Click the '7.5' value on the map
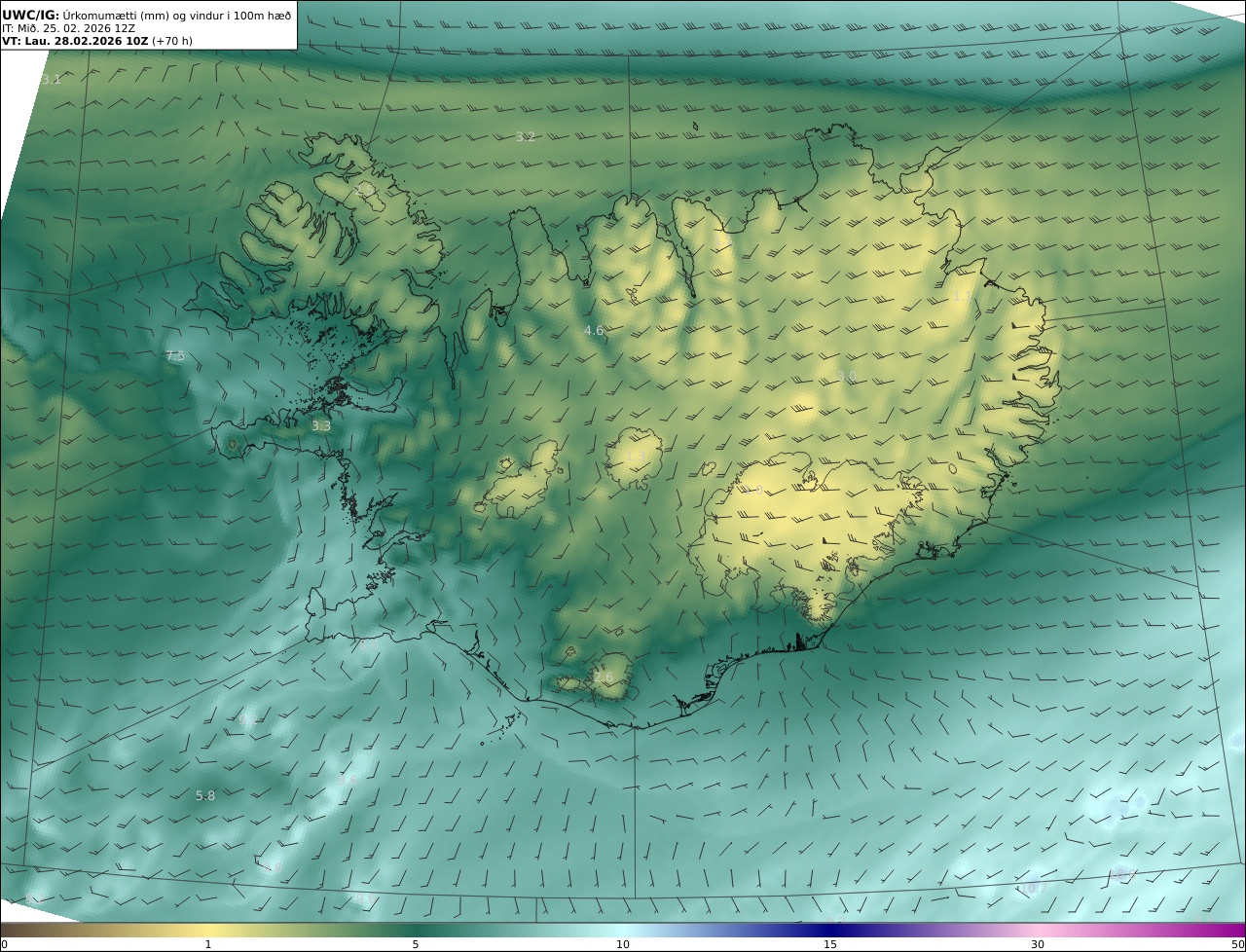 point(175,356)
